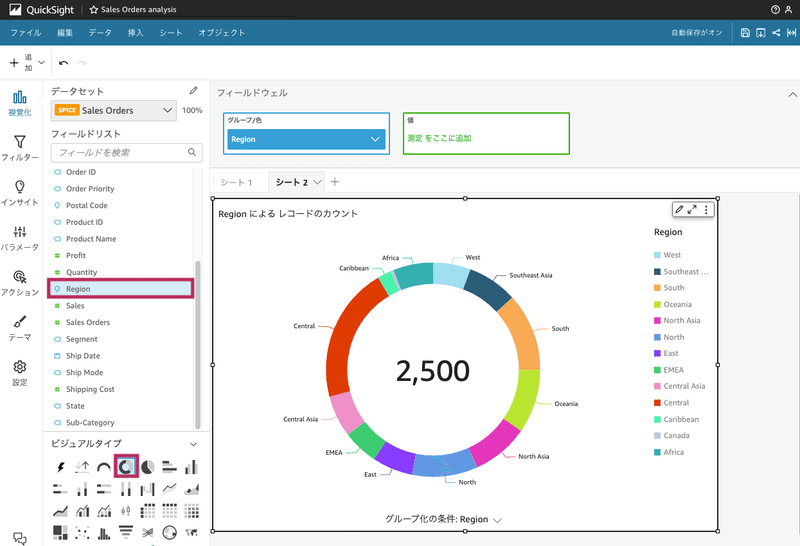Open the シート 2 tab chevron menu
Viewport: 800px width, 546px height.
[317, 182]
